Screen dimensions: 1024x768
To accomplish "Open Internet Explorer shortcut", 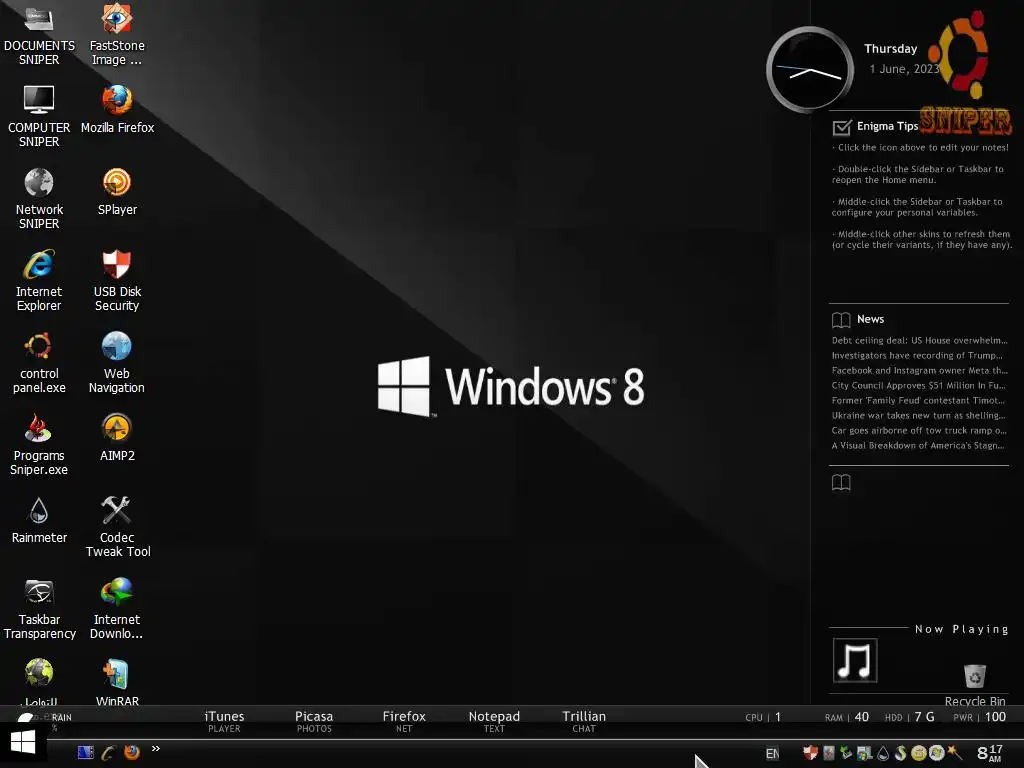I will (39, 280).
